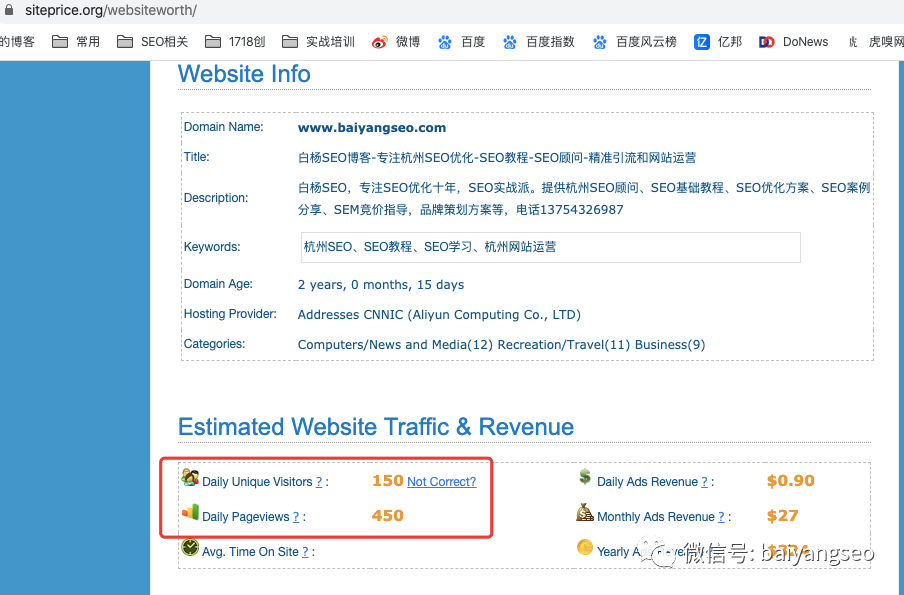Screen dimensions: 904x595
Task: Click the Computers/News and Media(12) category
Action: coord(395,345)
